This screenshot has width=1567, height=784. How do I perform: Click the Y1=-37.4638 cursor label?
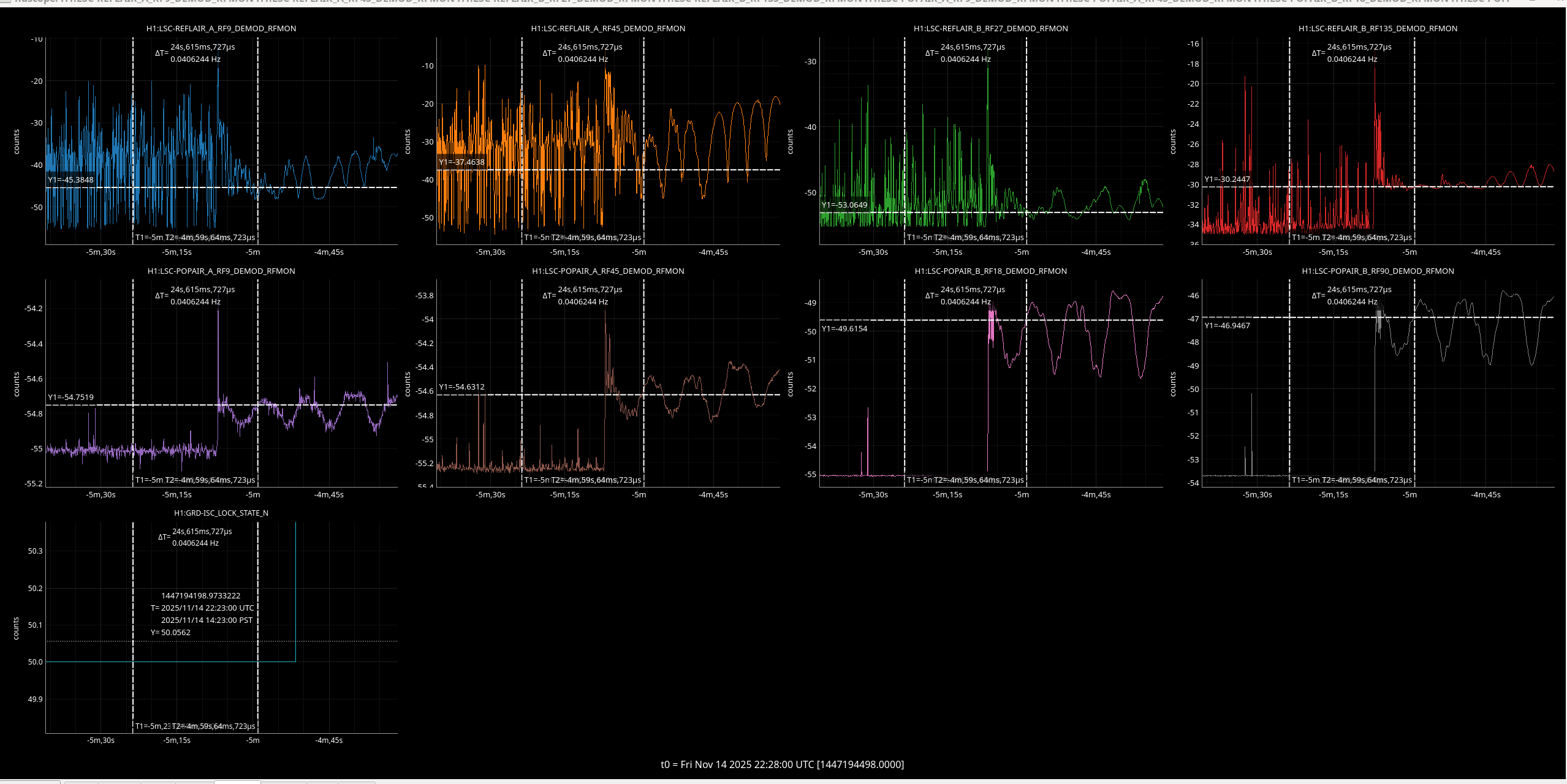(461, 162)
